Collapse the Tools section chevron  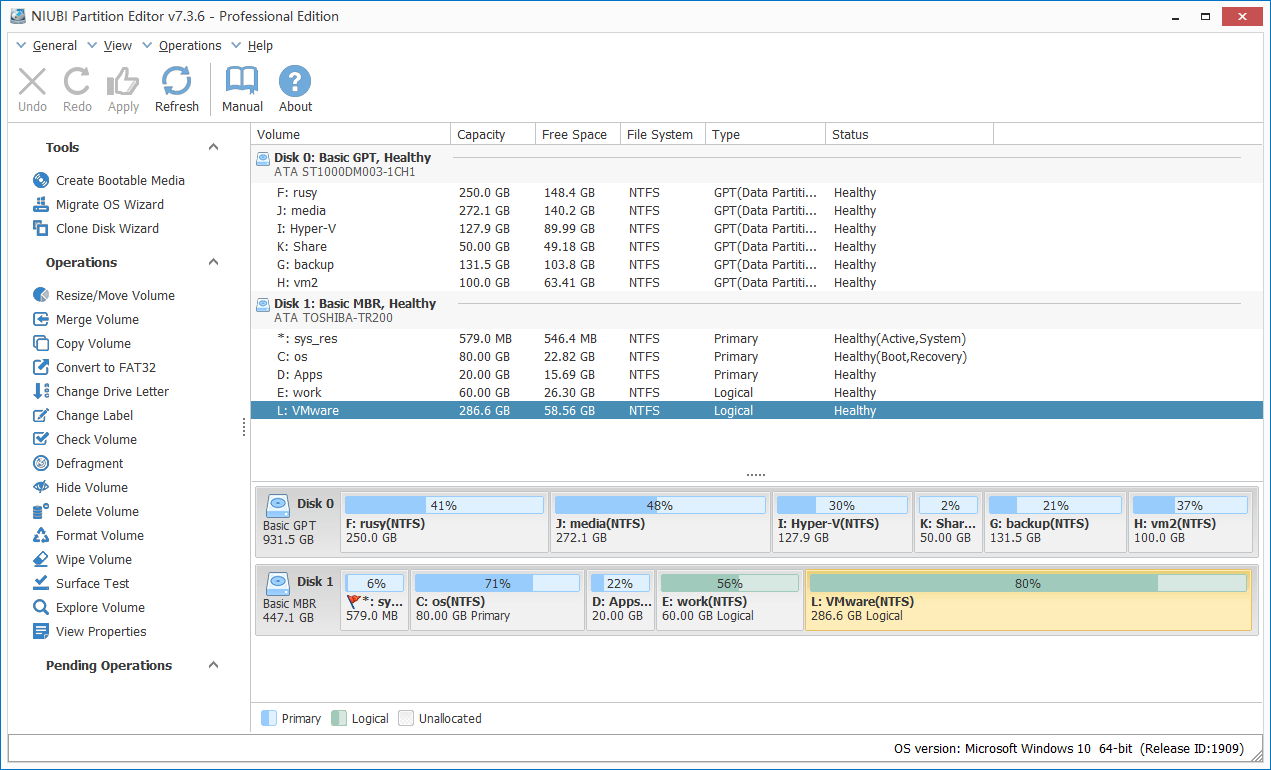coord(213,147)
